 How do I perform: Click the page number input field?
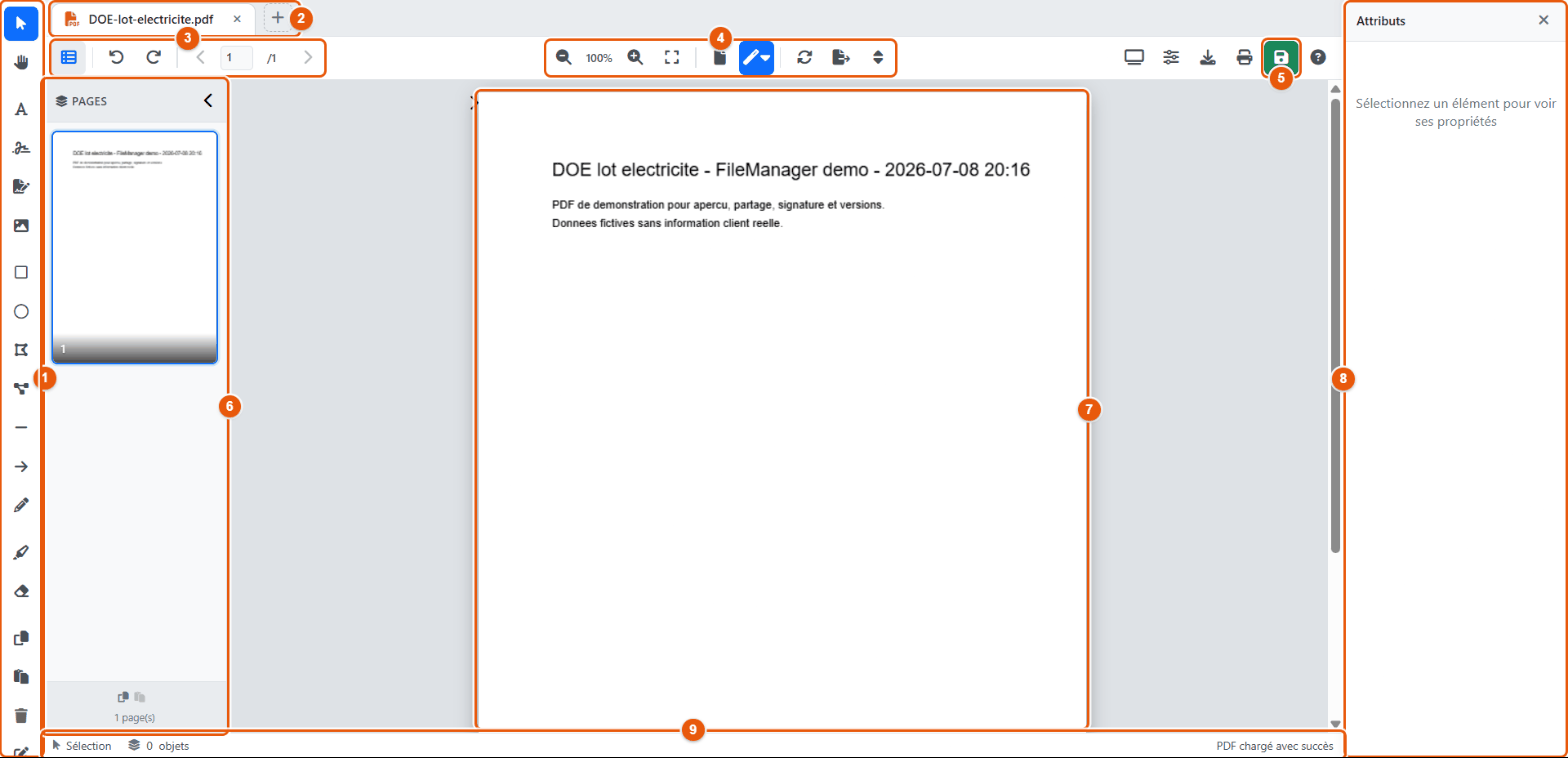click(x=237, y=58)
